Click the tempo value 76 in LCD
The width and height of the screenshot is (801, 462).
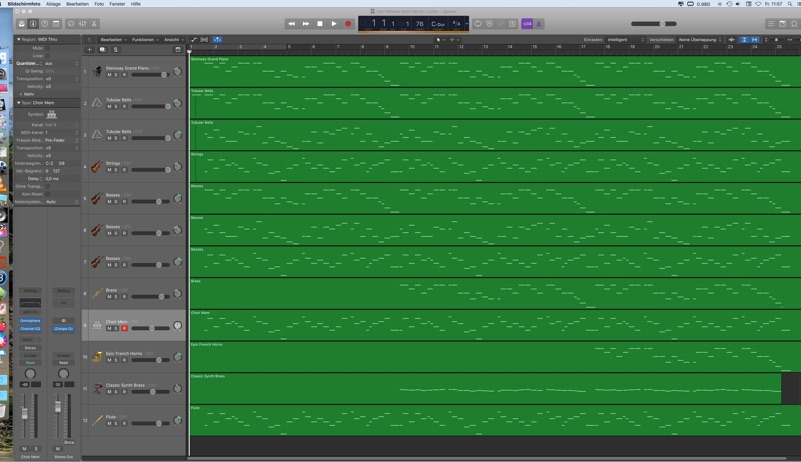click(419, 24)
